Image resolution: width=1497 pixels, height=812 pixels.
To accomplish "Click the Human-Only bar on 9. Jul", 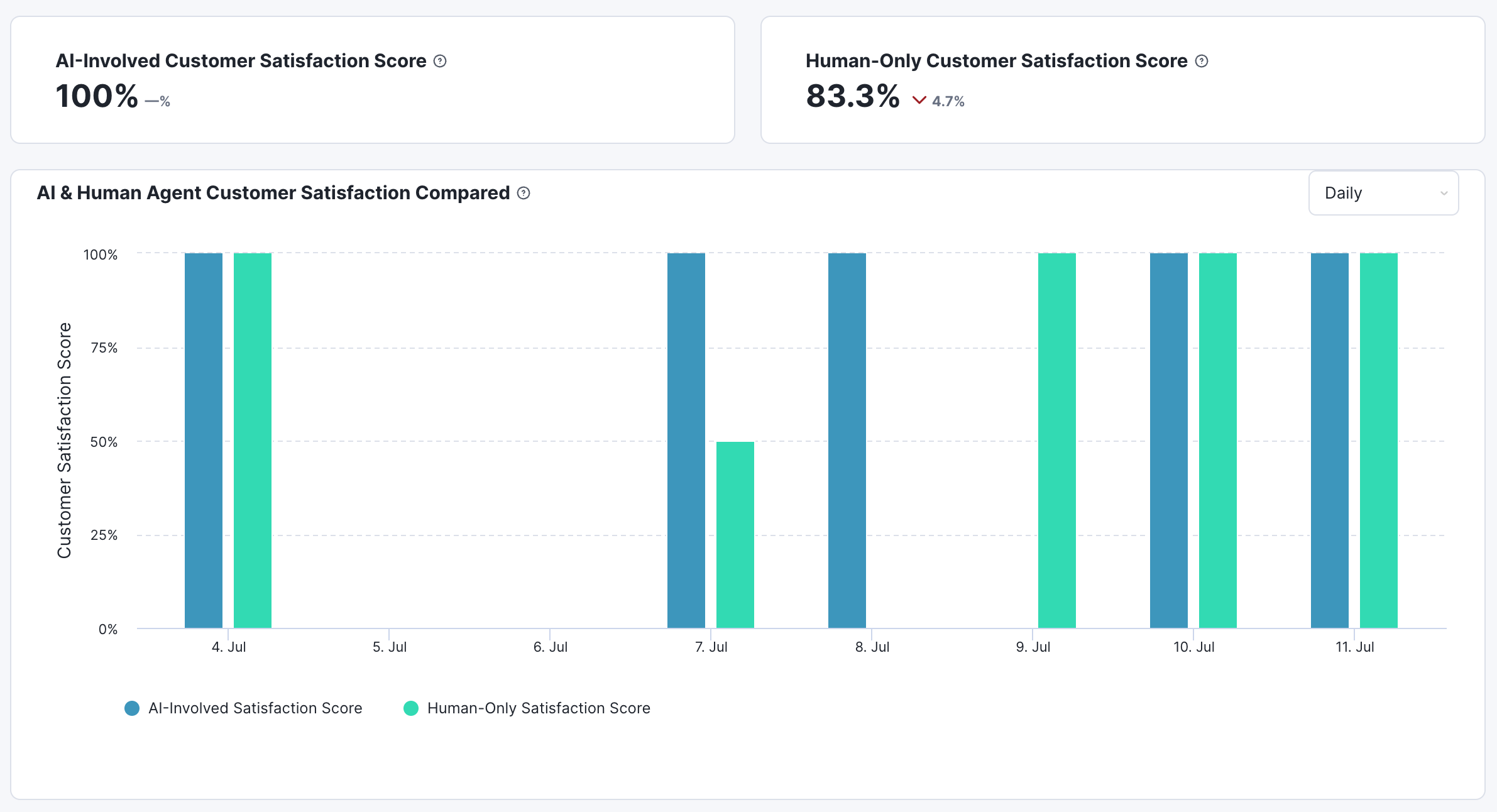I will 1056,440.
